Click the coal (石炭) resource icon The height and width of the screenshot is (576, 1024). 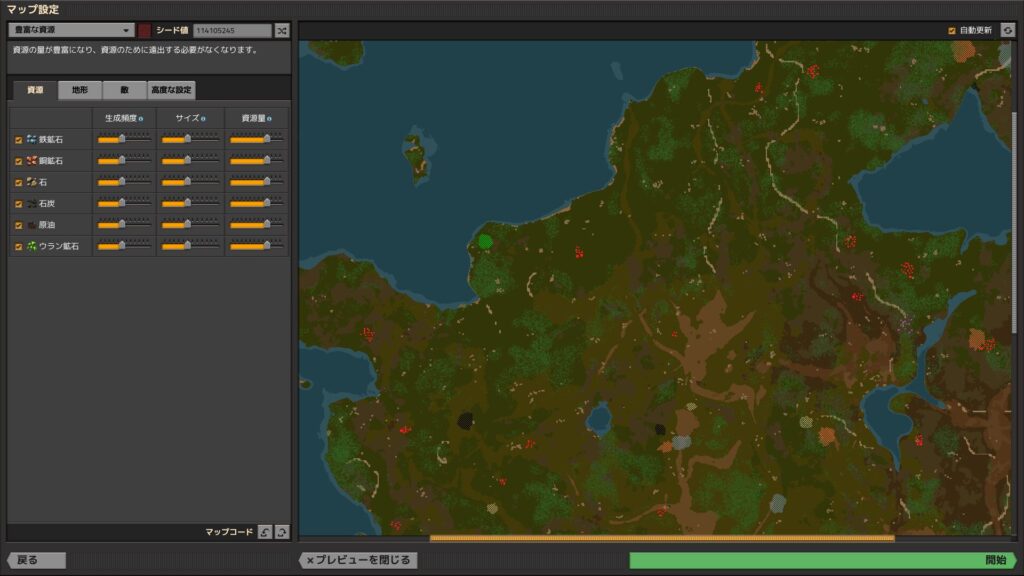point(31,204)
